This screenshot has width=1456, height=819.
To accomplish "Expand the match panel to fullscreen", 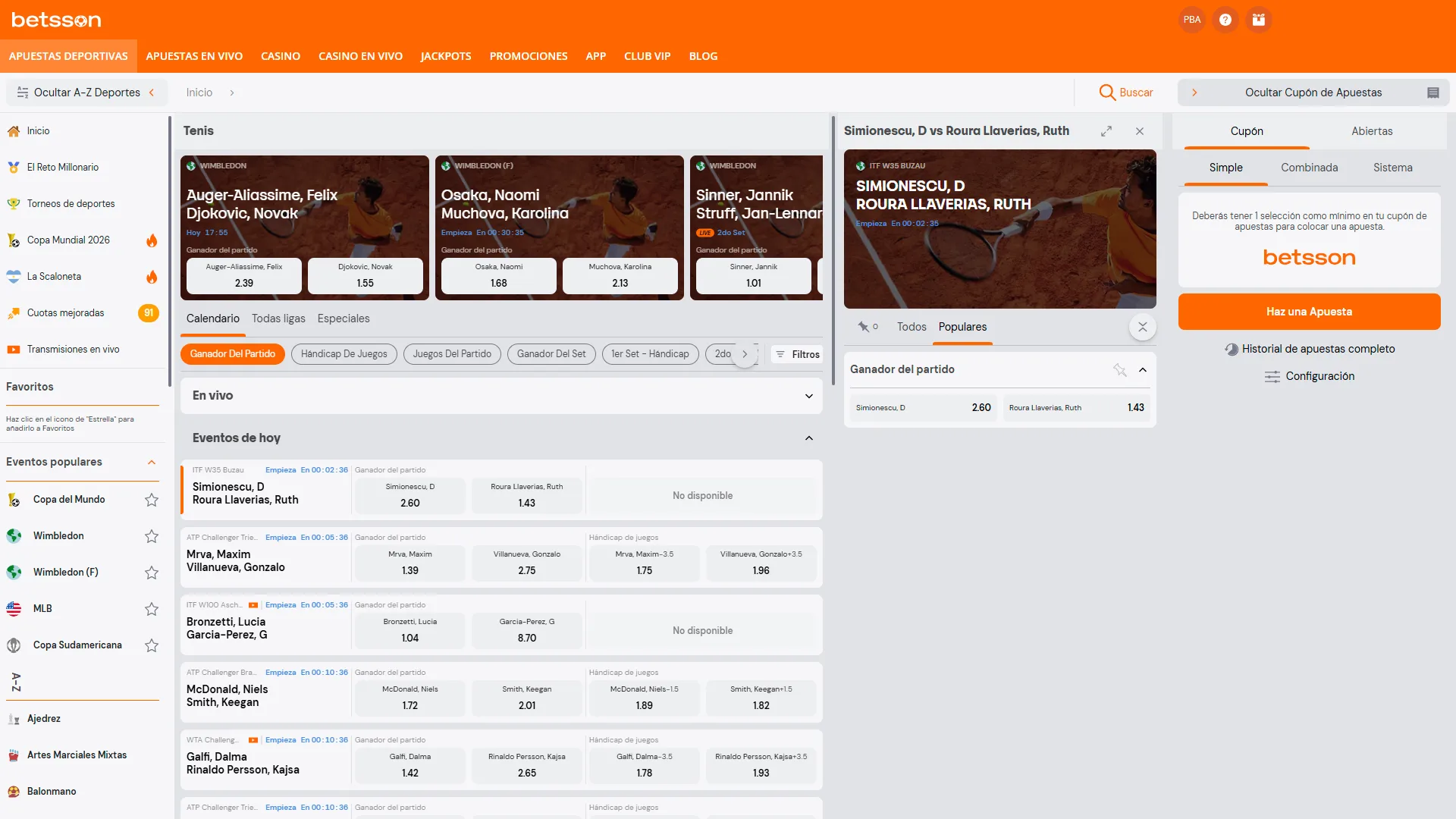I will (x=1106, y=131).
